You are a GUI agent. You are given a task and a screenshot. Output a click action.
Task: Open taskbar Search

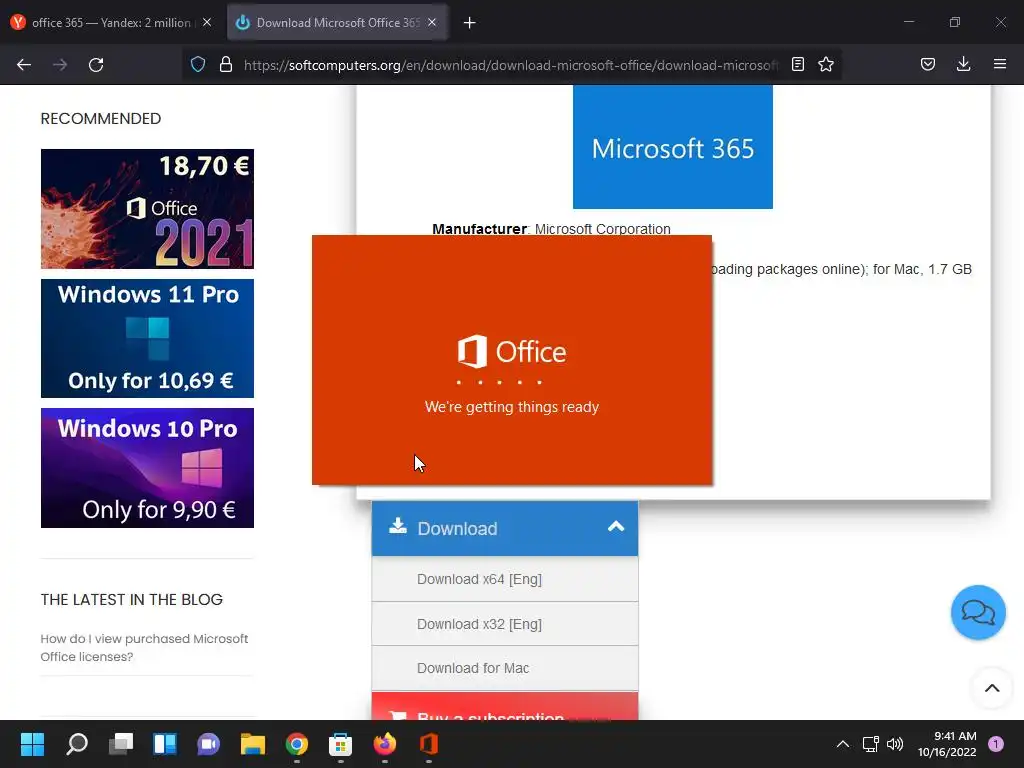click(76, 744)
